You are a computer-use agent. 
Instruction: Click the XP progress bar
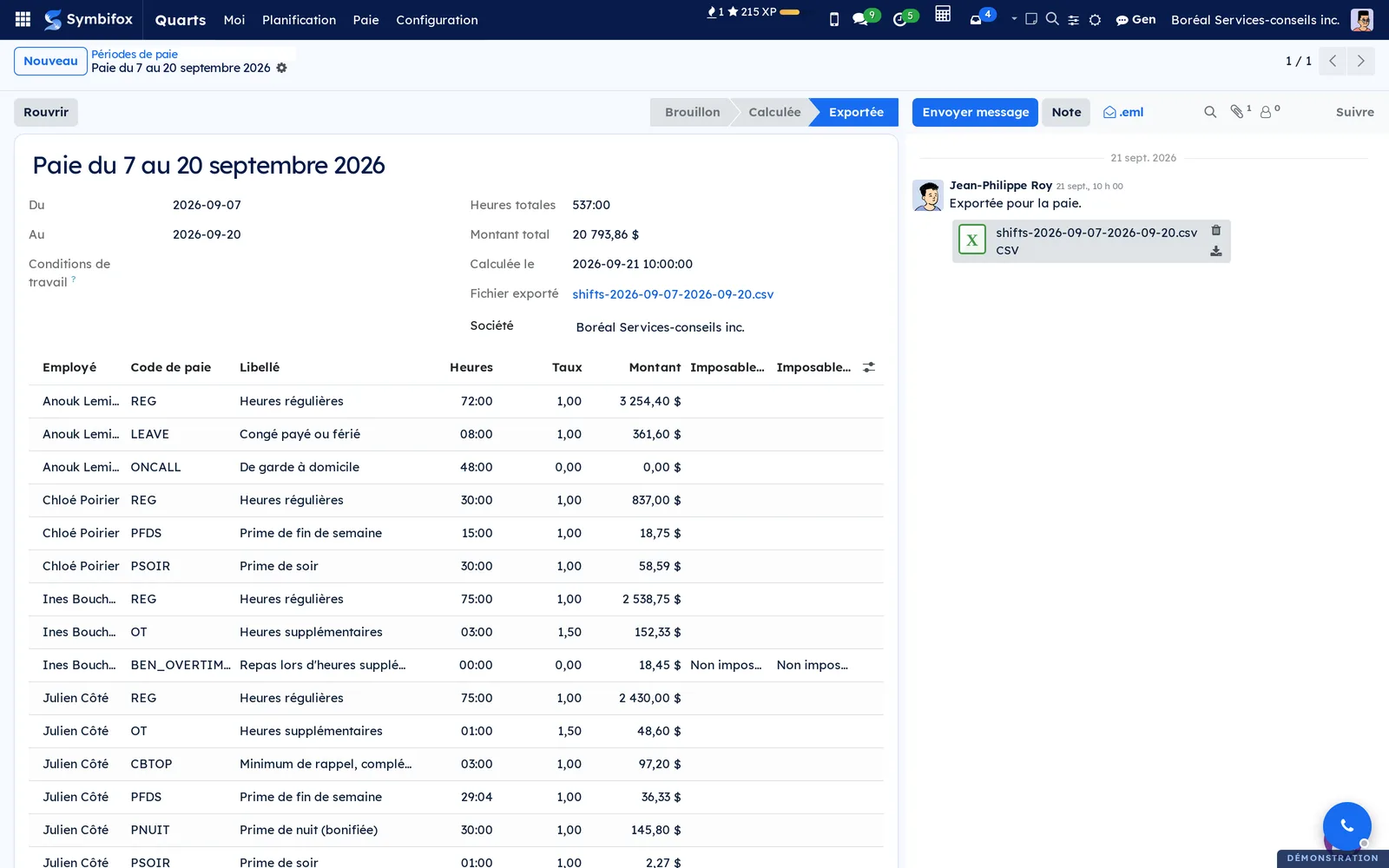(x=790, y=12)
